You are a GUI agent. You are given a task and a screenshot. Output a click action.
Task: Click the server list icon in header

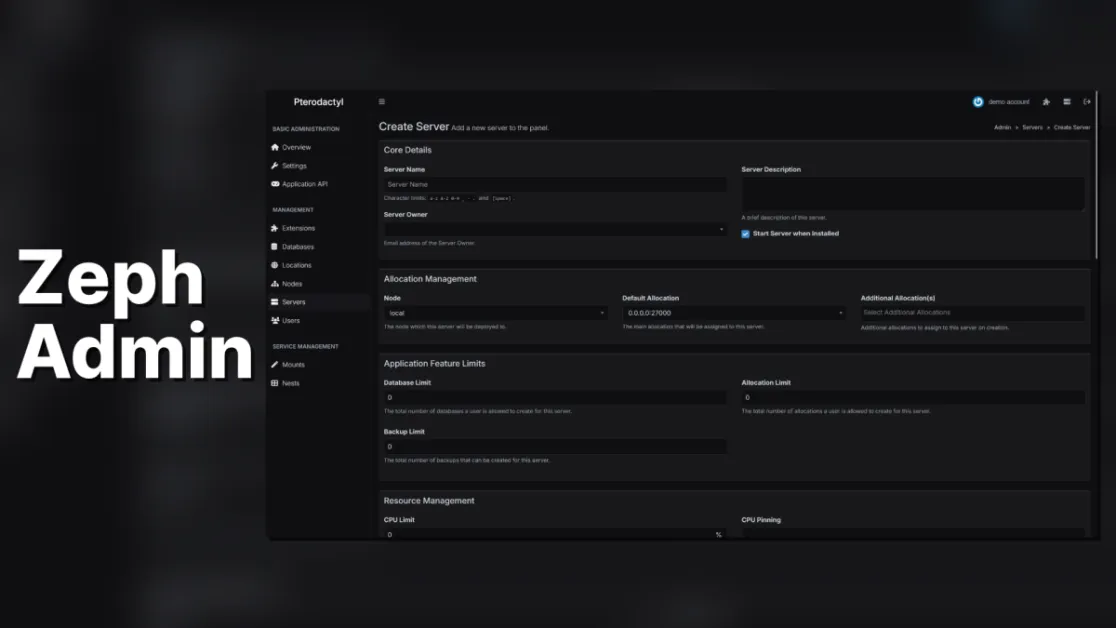coord(1067,102)
